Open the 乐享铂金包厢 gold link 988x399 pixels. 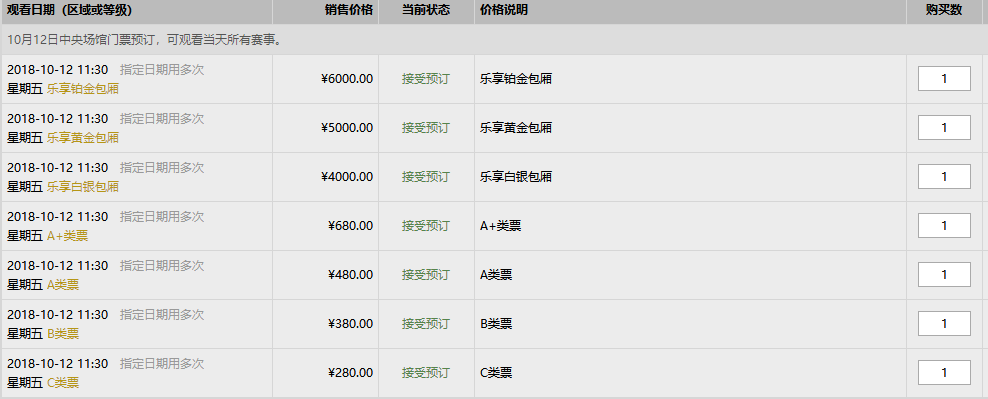[x=83, y=89]
